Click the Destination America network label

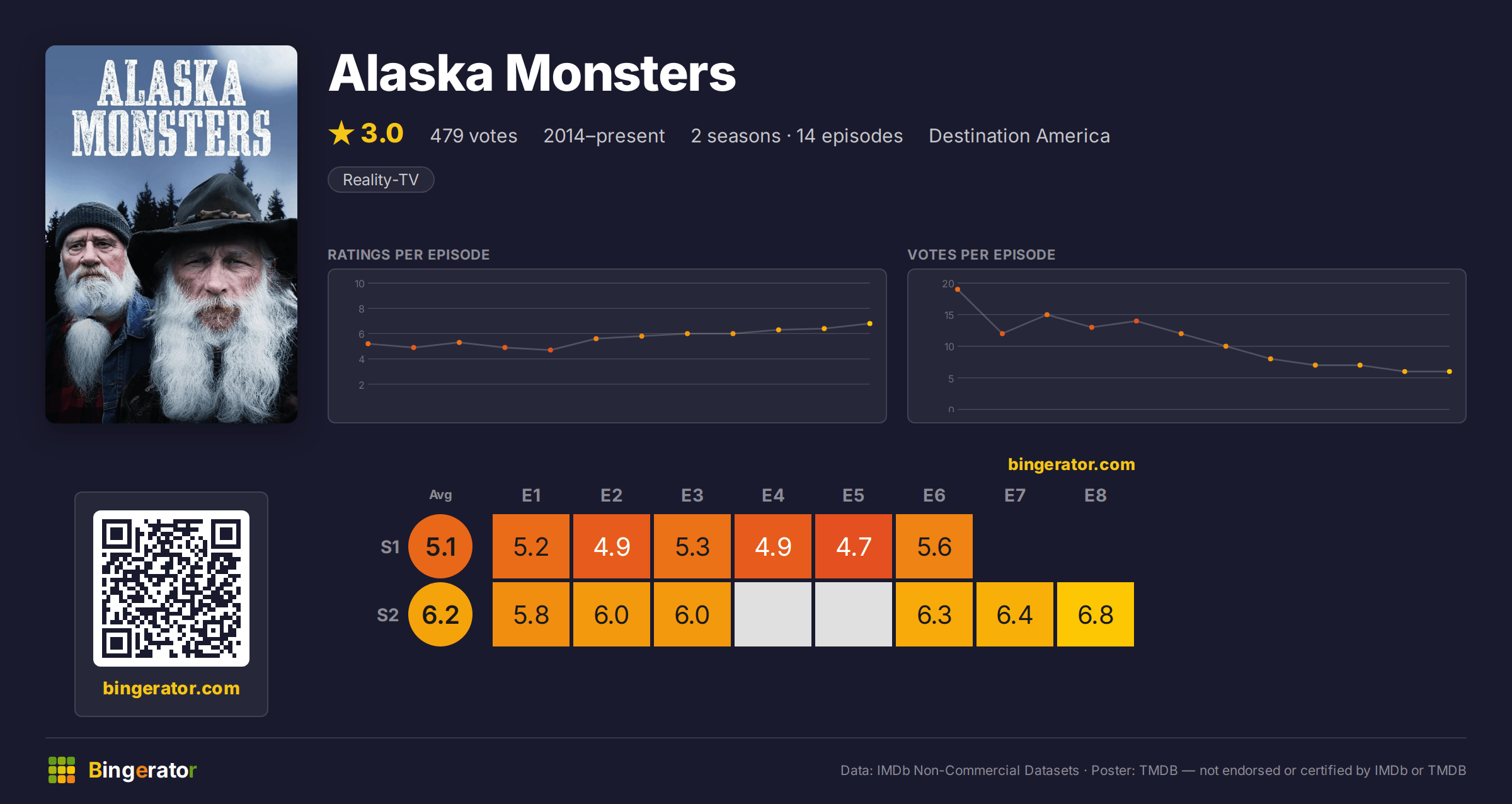1019,136
